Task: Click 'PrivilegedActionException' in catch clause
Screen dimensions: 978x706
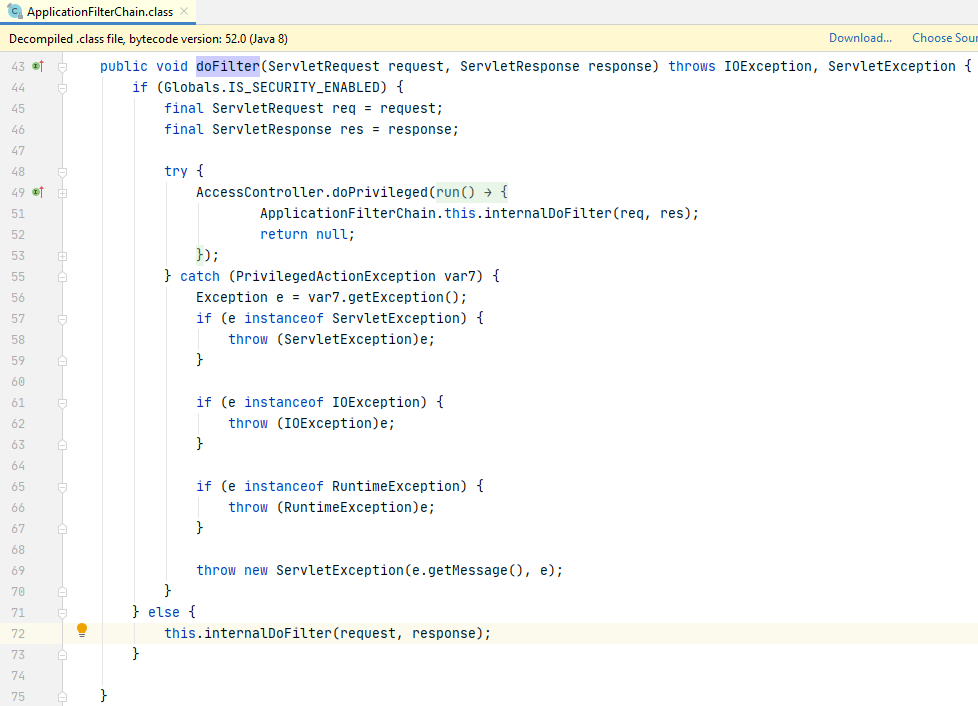Action: [336, 276]
